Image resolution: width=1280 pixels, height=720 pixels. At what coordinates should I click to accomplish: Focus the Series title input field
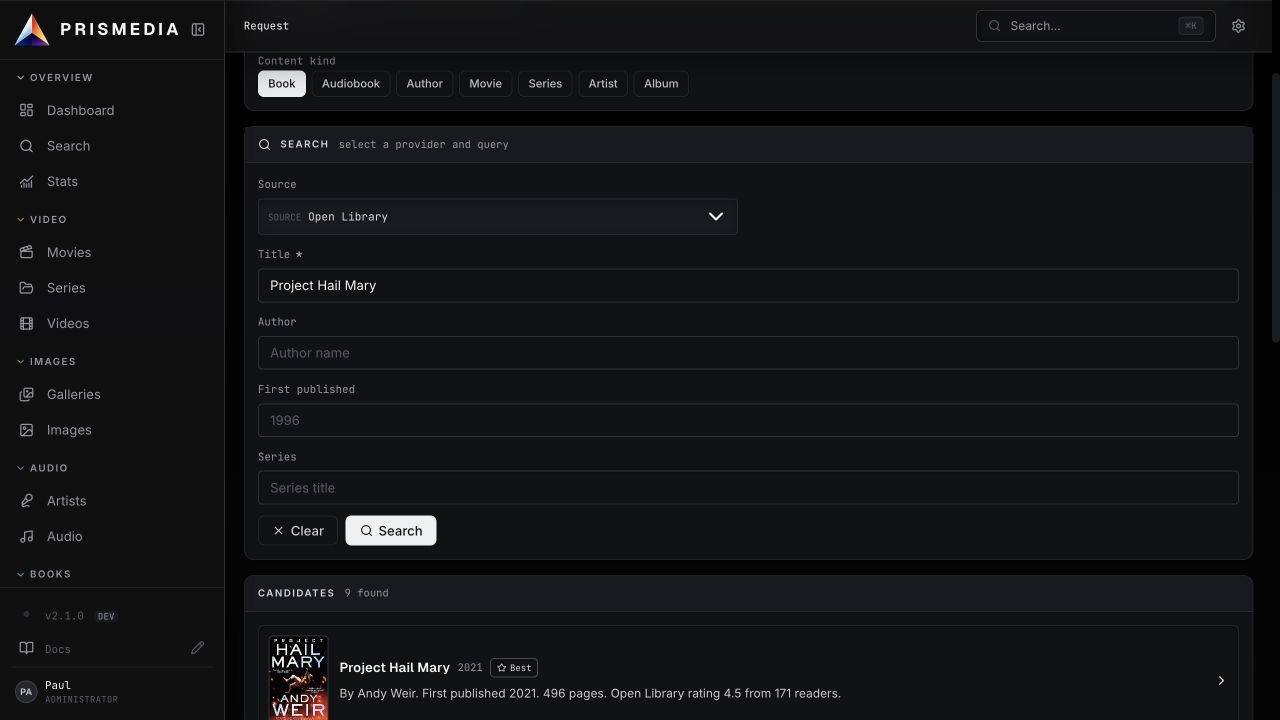coord(748,488)
